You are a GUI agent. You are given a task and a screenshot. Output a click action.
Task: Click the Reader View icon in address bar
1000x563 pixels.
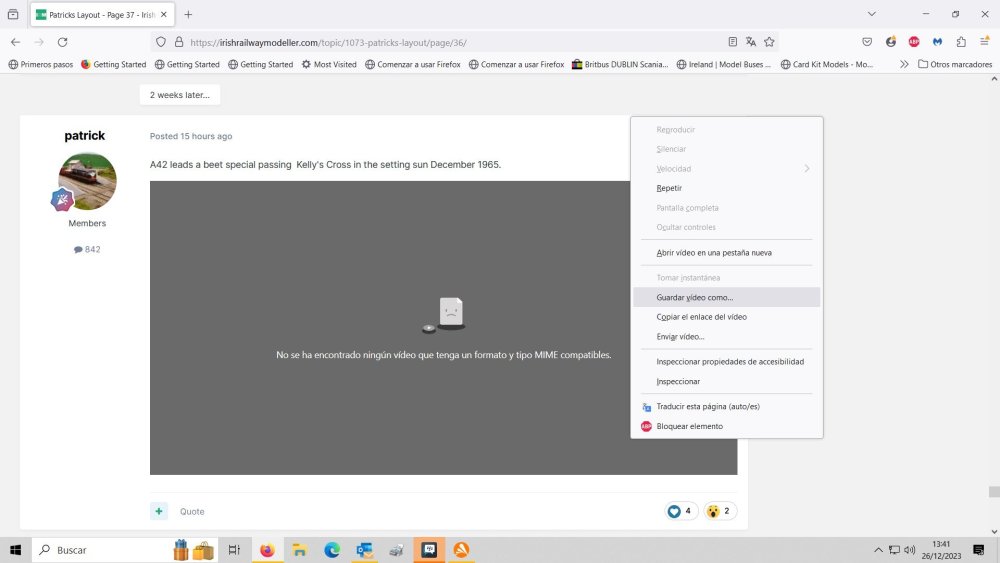[x=733, y=42]
